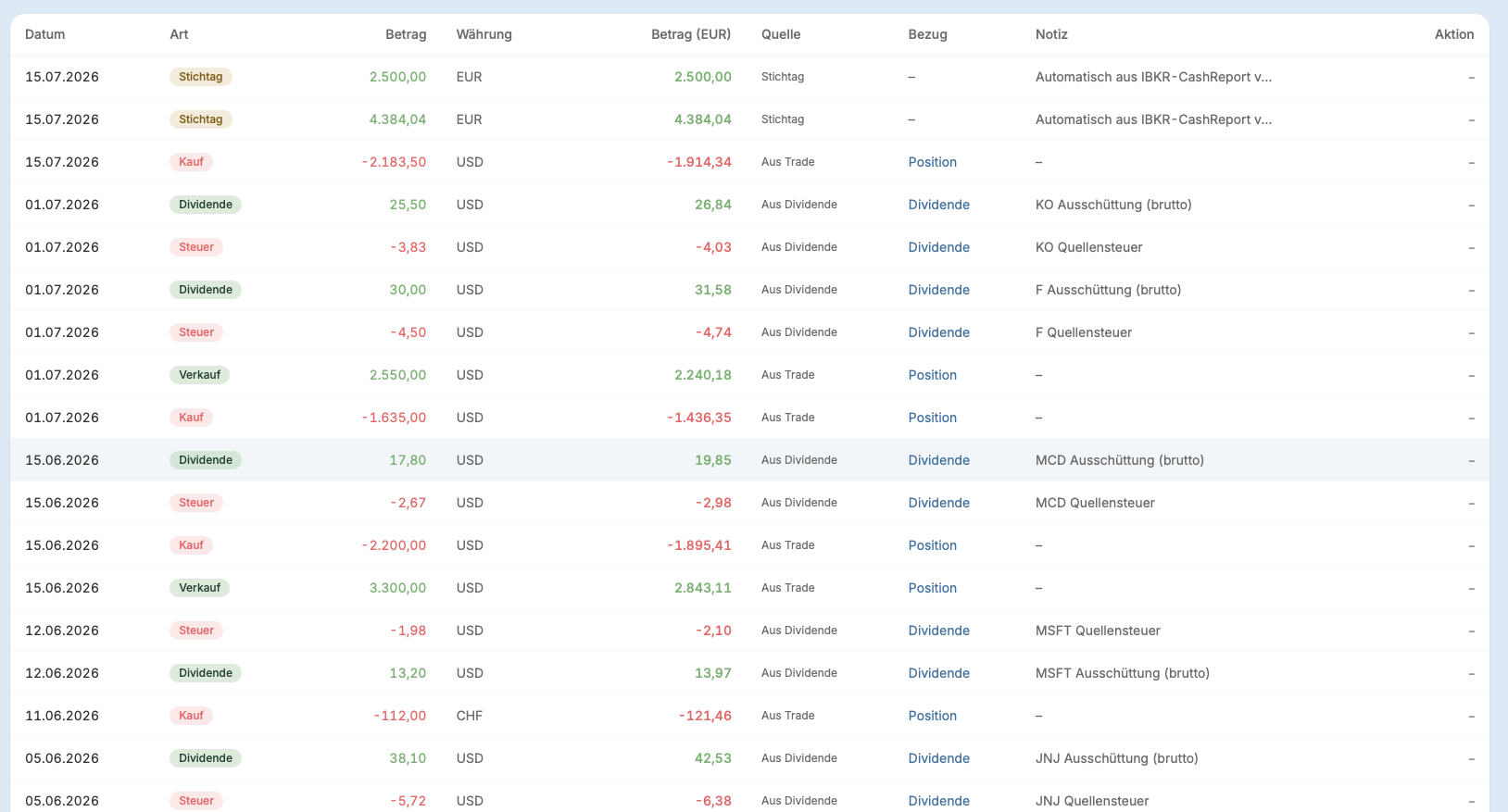Open Dividende link for JNJ Ausschüttung row
This screenshot has width=1508, height=812.
[x=938, y=758]
